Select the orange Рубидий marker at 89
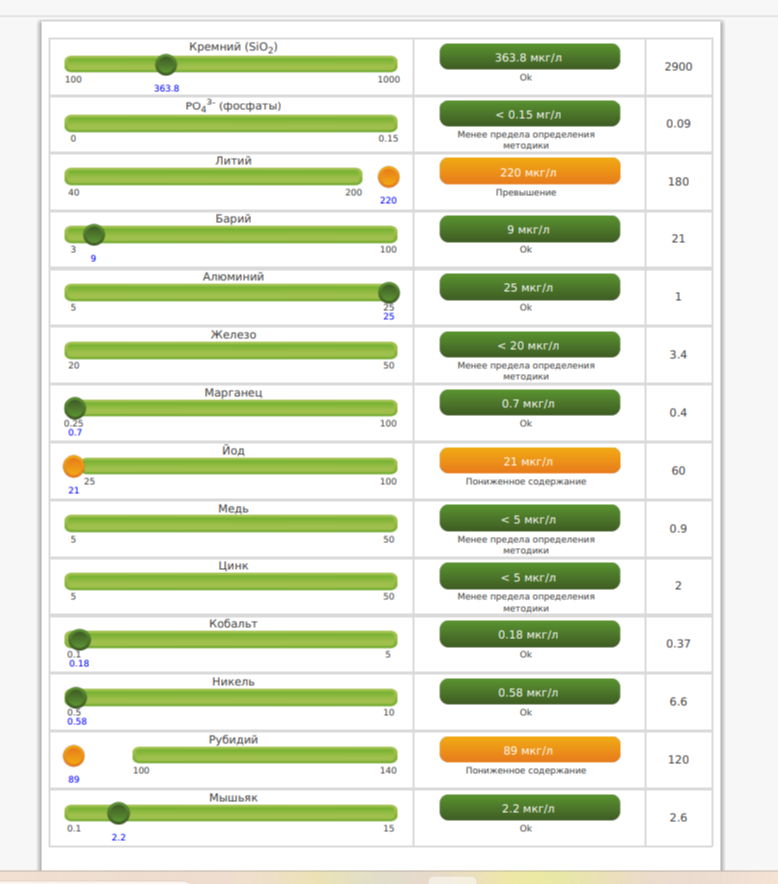The image size is (778, 884). (74, 756)
